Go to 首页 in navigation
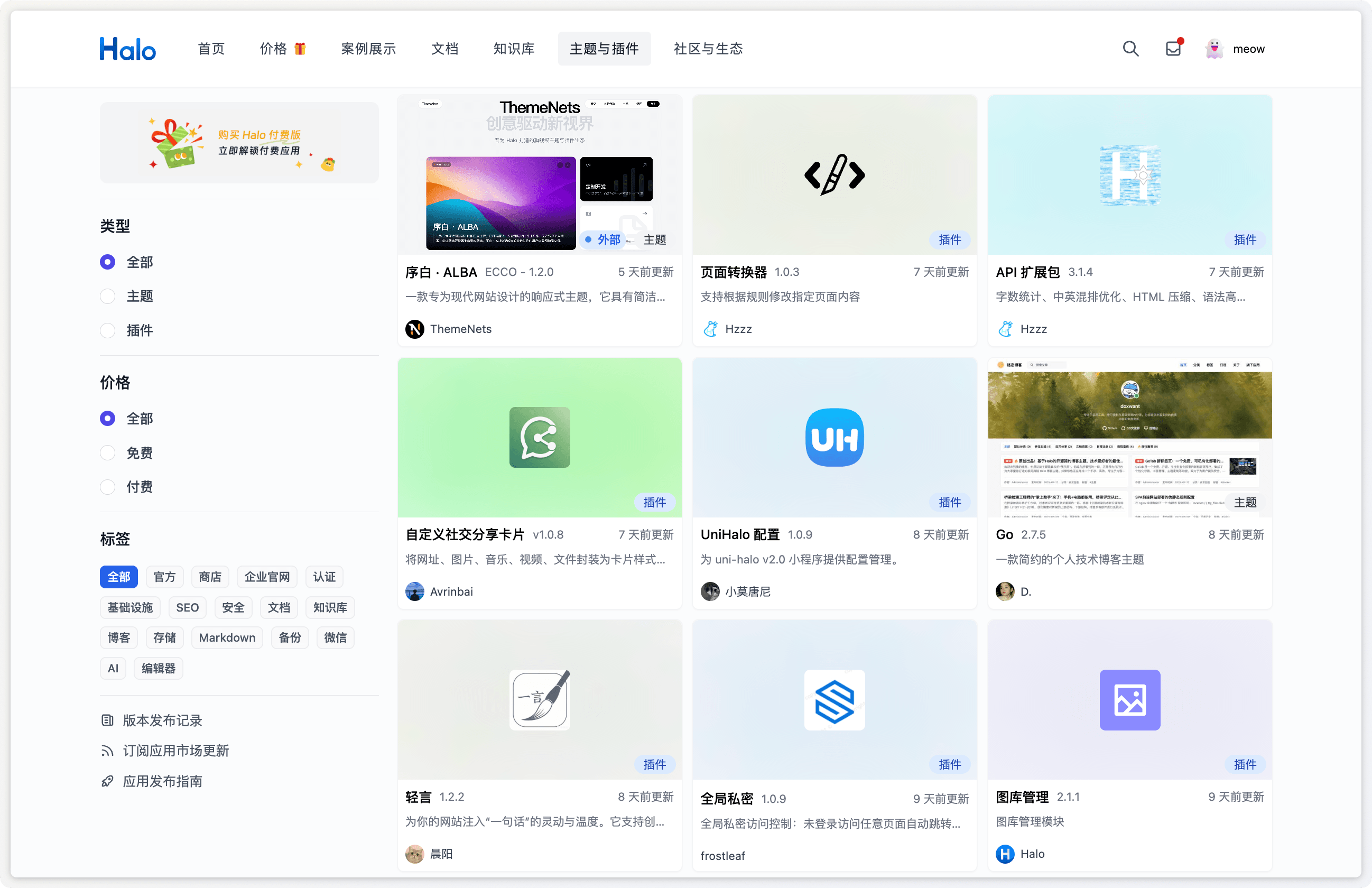This screenshot has width=1372, height=888. 211,49
